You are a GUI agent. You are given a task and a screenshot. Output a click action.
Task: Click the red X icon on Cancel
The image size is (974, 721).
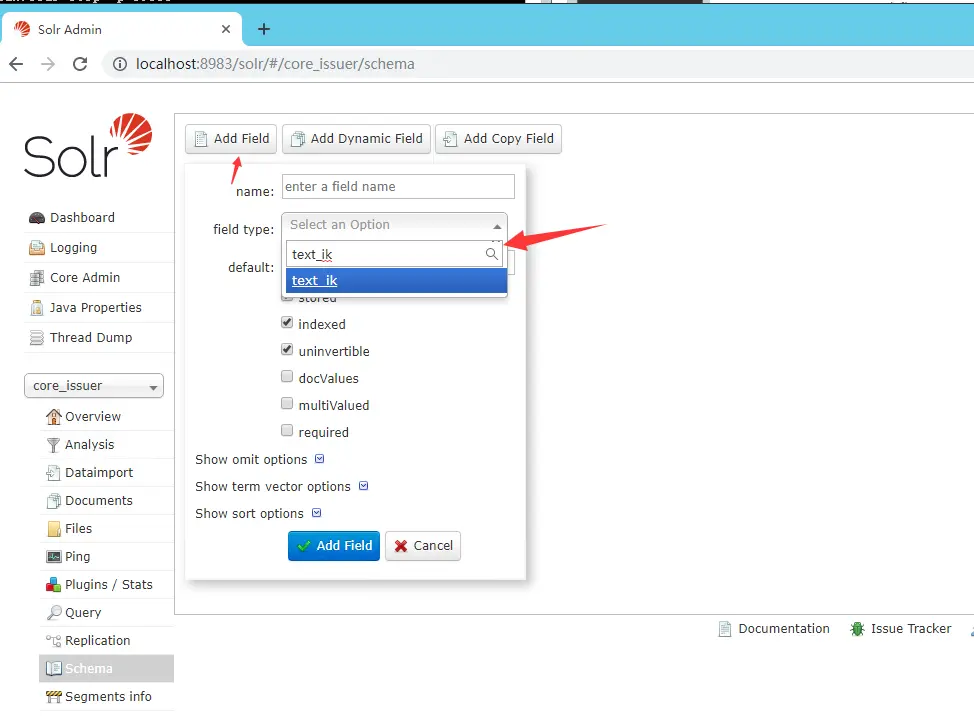pos(401,546)
